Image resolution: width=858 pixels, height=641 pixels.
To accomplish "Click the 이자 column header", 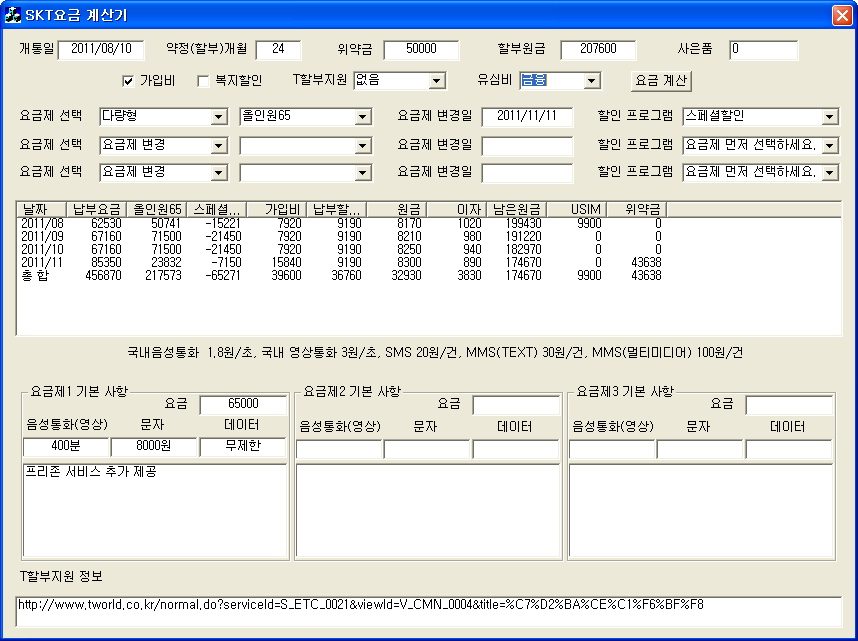I will pos(457,209).
